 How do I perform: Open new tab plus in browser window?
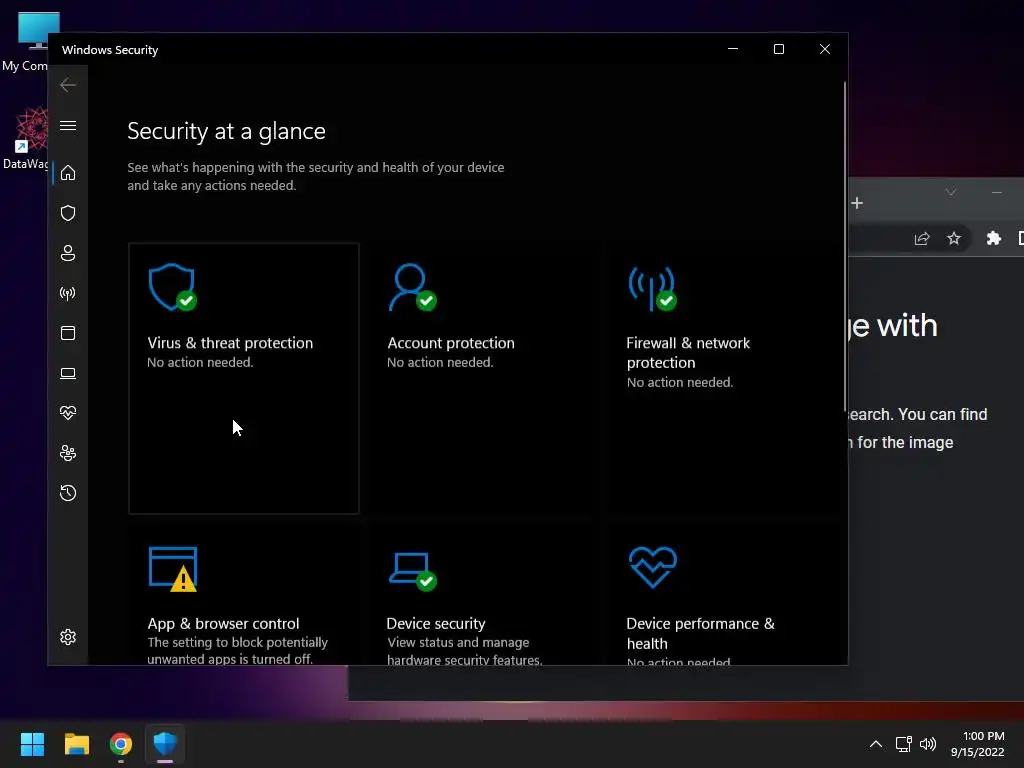[x=857, y=203]
